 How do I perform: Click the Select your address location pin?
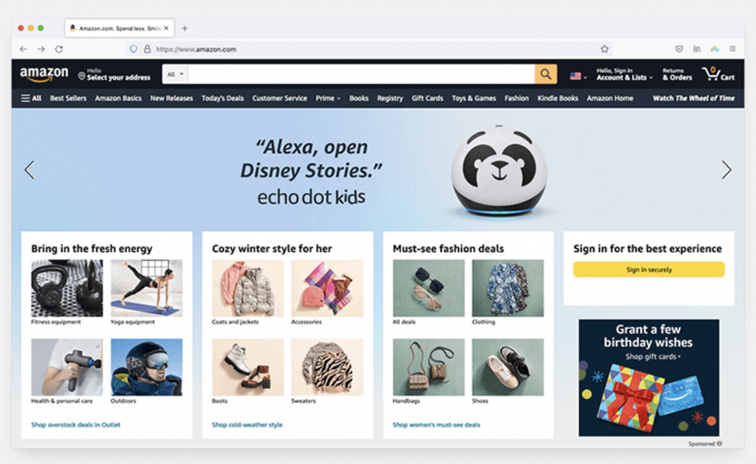(x=81, y=76)
